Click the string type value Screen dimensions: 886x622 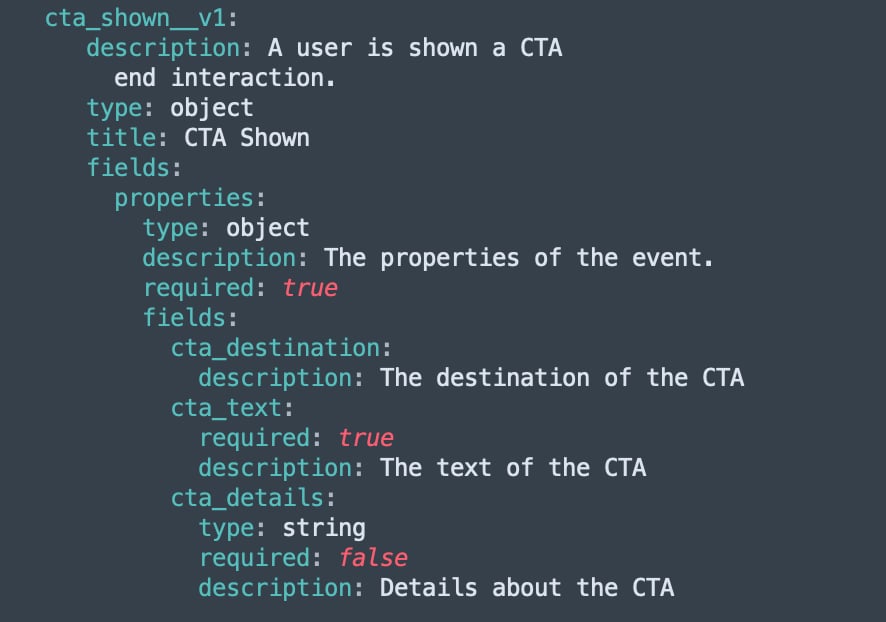pos(324,529)
